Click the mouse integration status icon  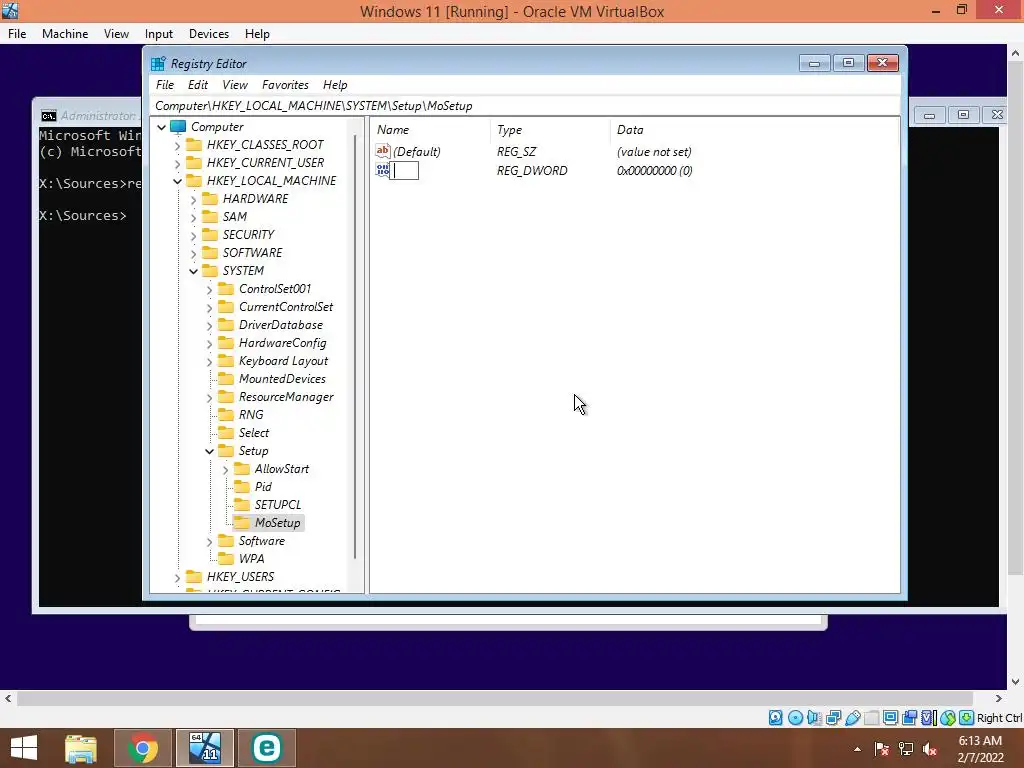point(948,718)
